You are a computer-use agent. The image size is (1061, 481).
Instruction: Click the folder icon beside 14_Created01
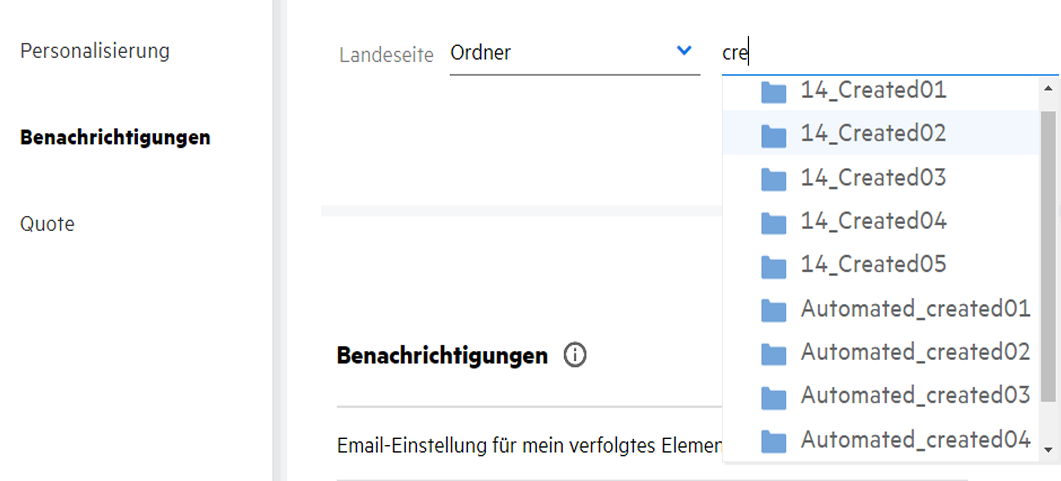(x=773, y=92)
